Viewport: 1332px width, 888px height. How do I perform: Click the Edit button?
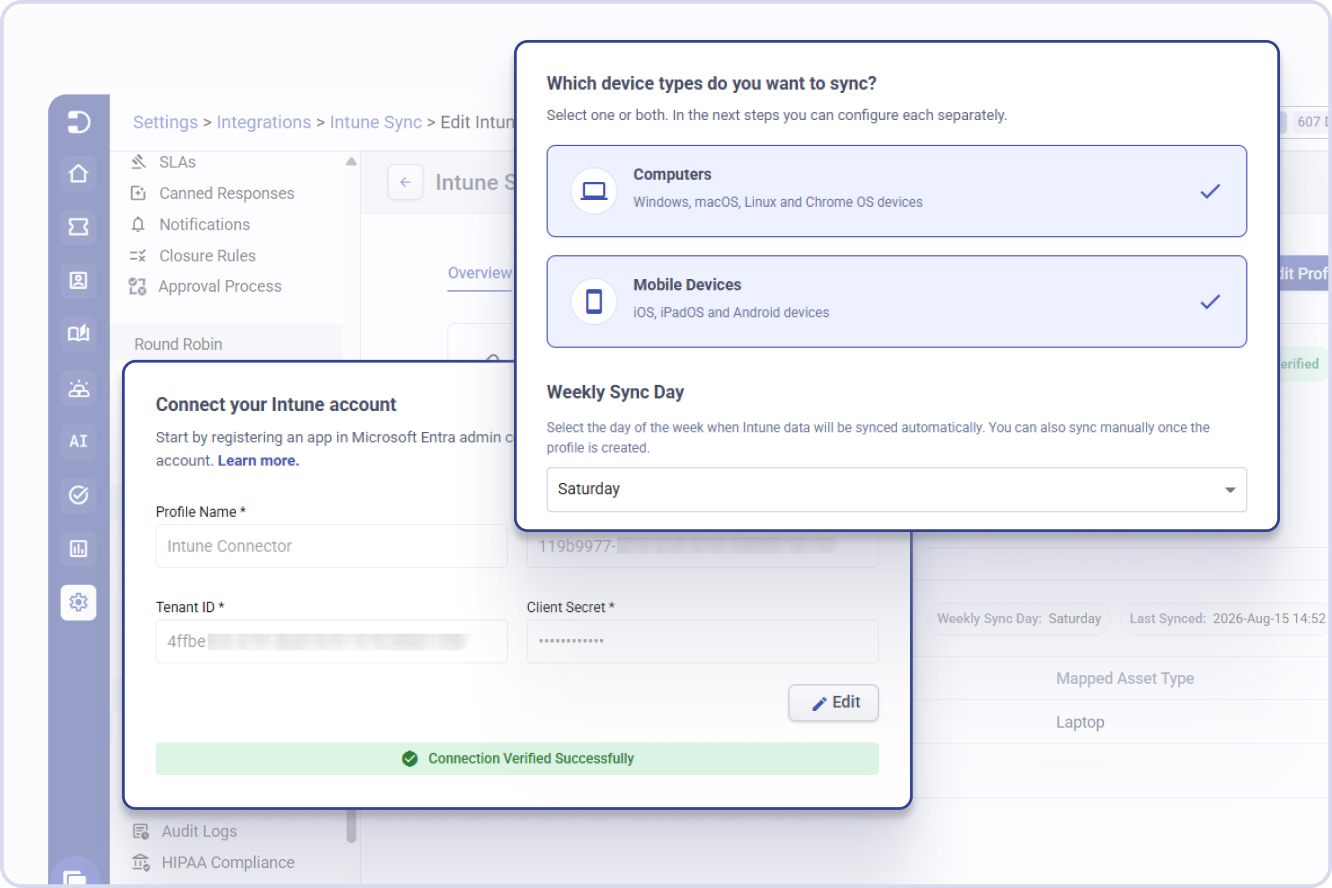point(833,703)
